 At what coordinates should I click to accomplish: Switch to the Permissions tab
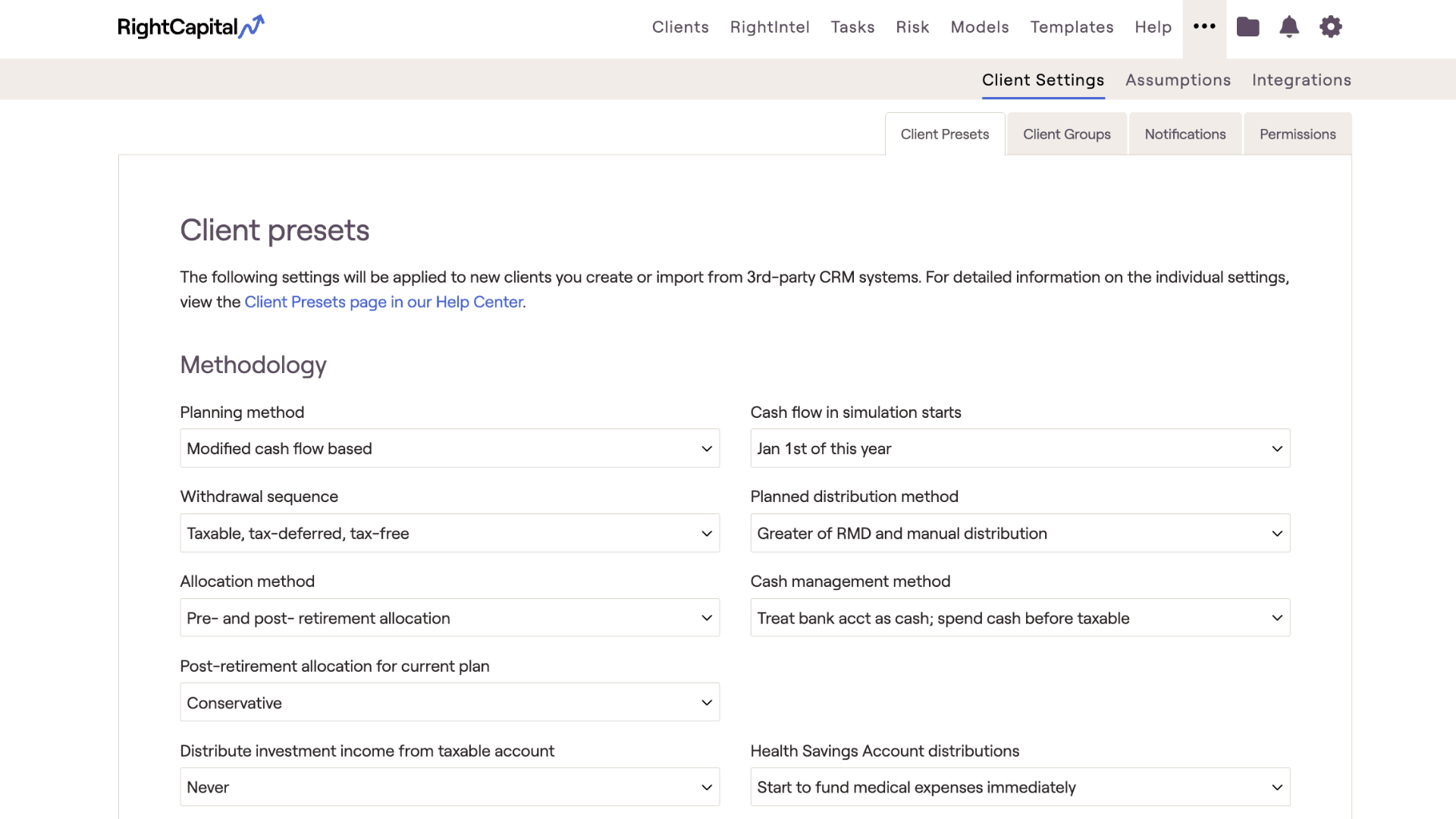click(1297, 133)
